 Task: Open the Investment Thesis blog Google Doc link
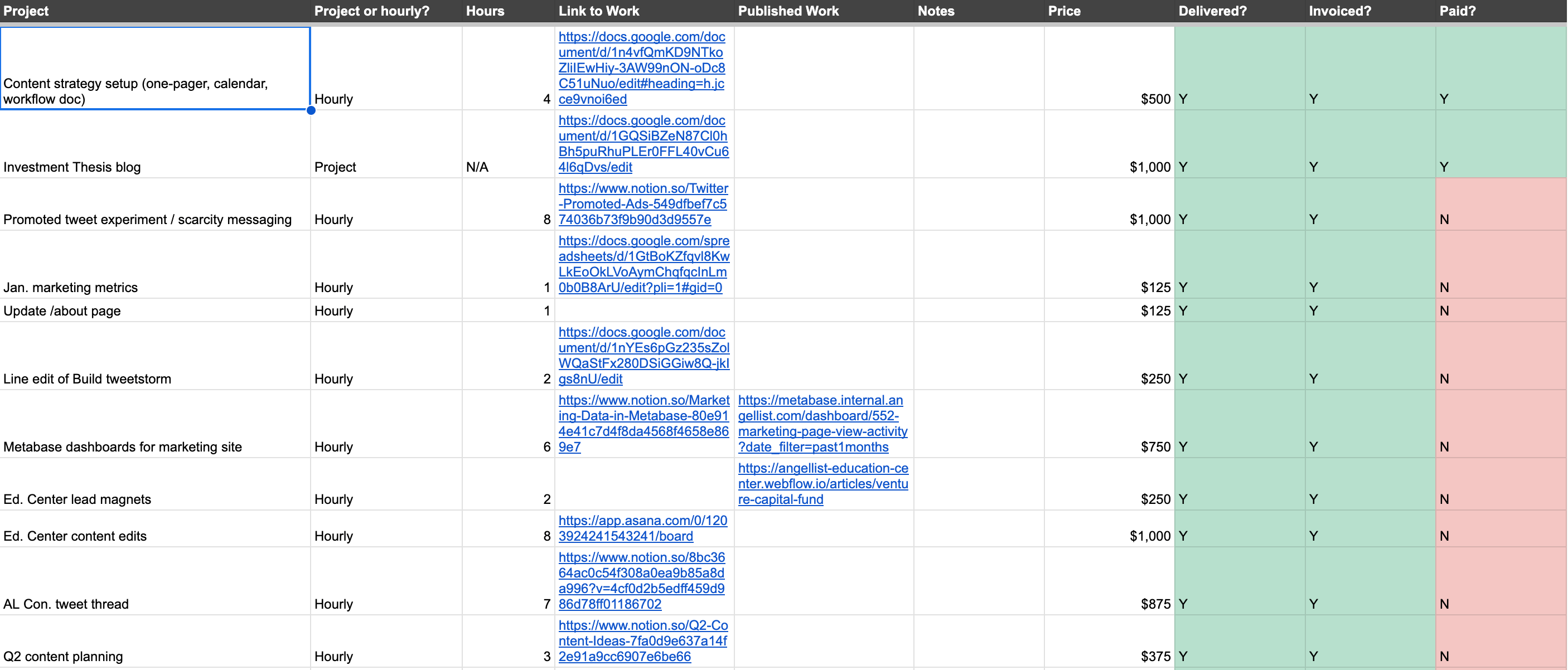pyautogui.click(x=643, y=144)
